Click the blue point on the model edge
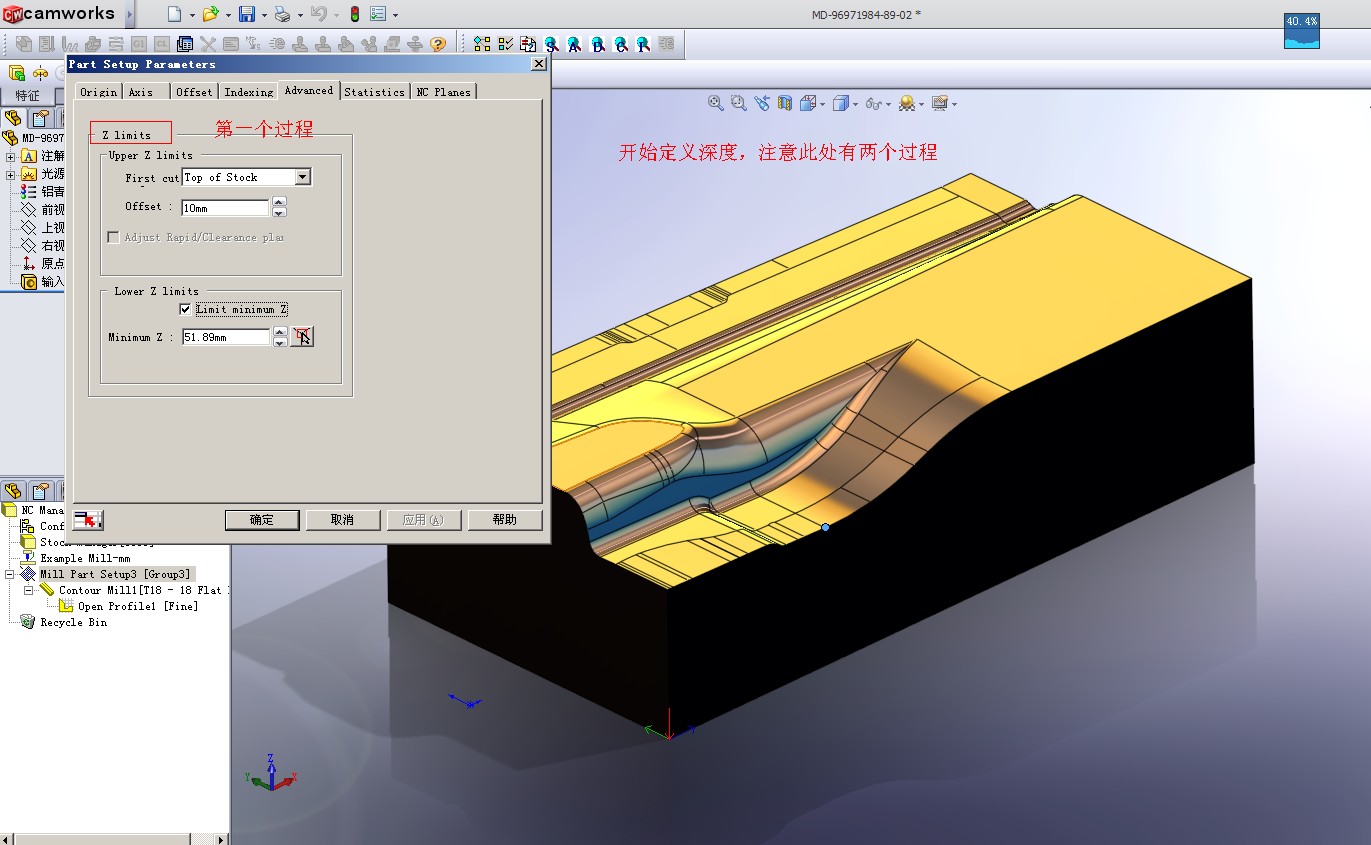This screenshot has width=1371, height=845. pos(825,527)
